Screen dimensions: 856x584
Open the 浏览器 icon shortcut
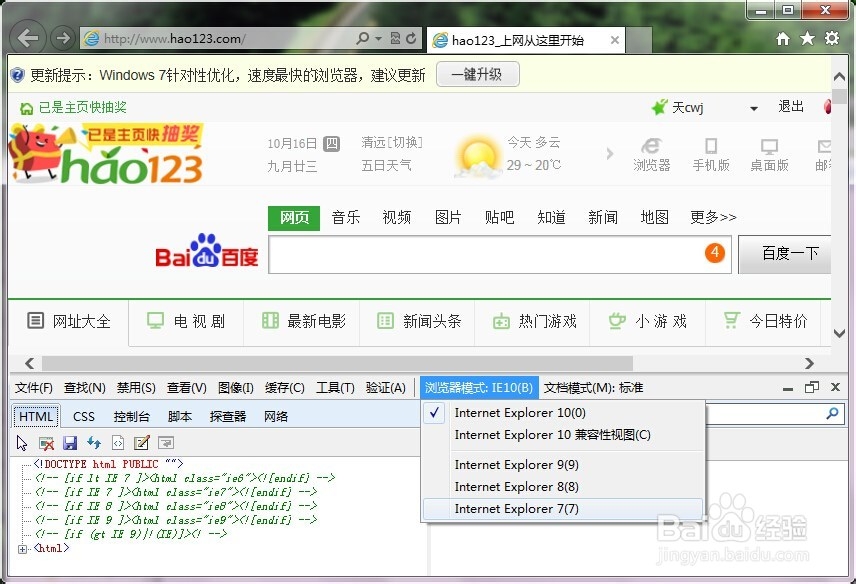651,155
